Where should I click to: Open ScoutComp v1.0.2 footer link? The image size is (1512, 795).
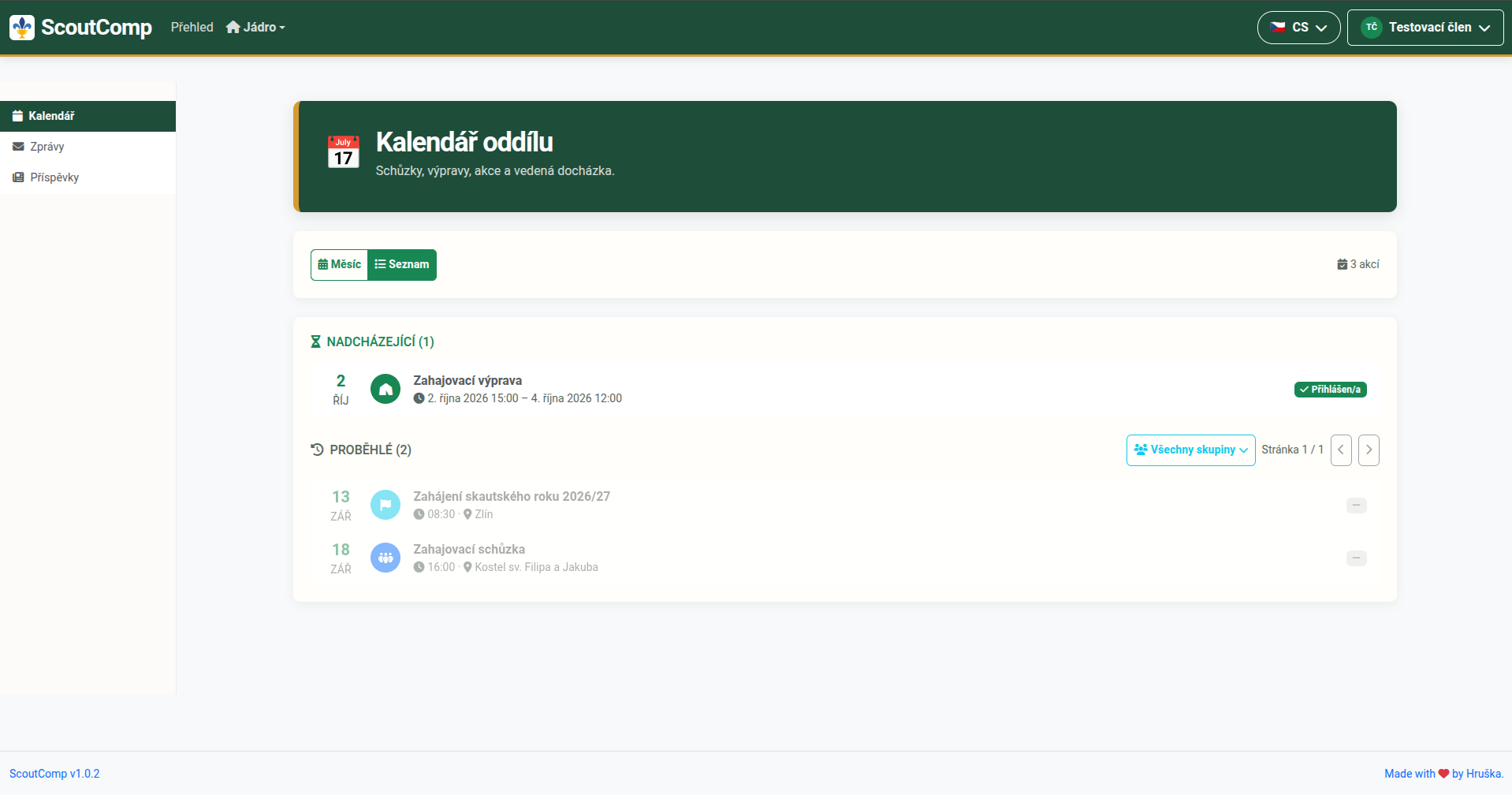pos(54,774)
